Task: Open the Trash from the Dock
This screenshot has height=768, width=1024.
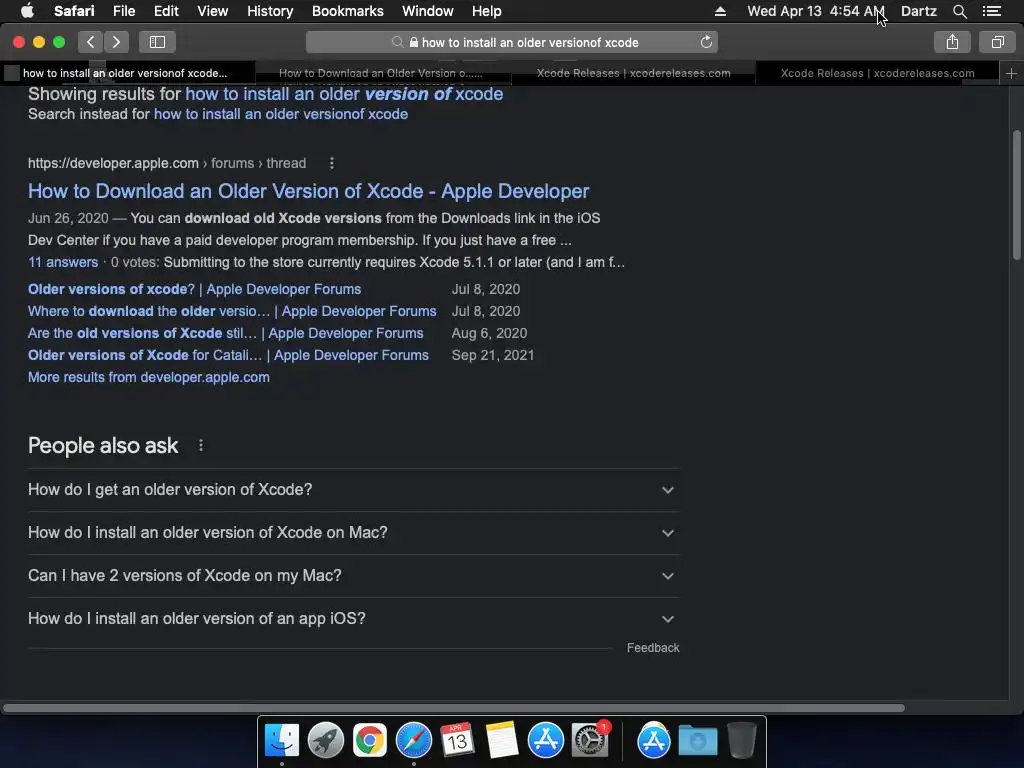Action: tap(741, 741)
